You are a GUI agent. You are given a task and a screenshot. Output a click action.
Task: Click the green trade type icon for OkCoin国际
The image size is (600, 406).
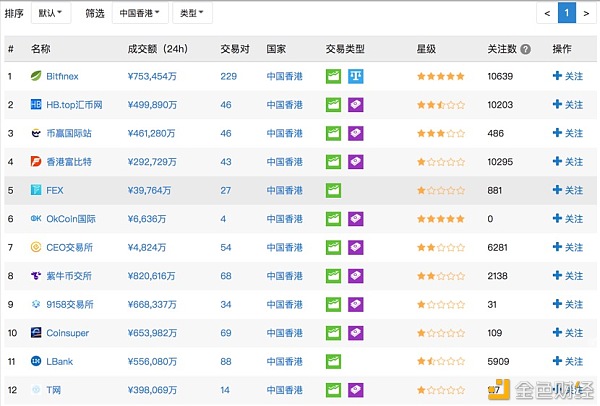pos(333,219)
